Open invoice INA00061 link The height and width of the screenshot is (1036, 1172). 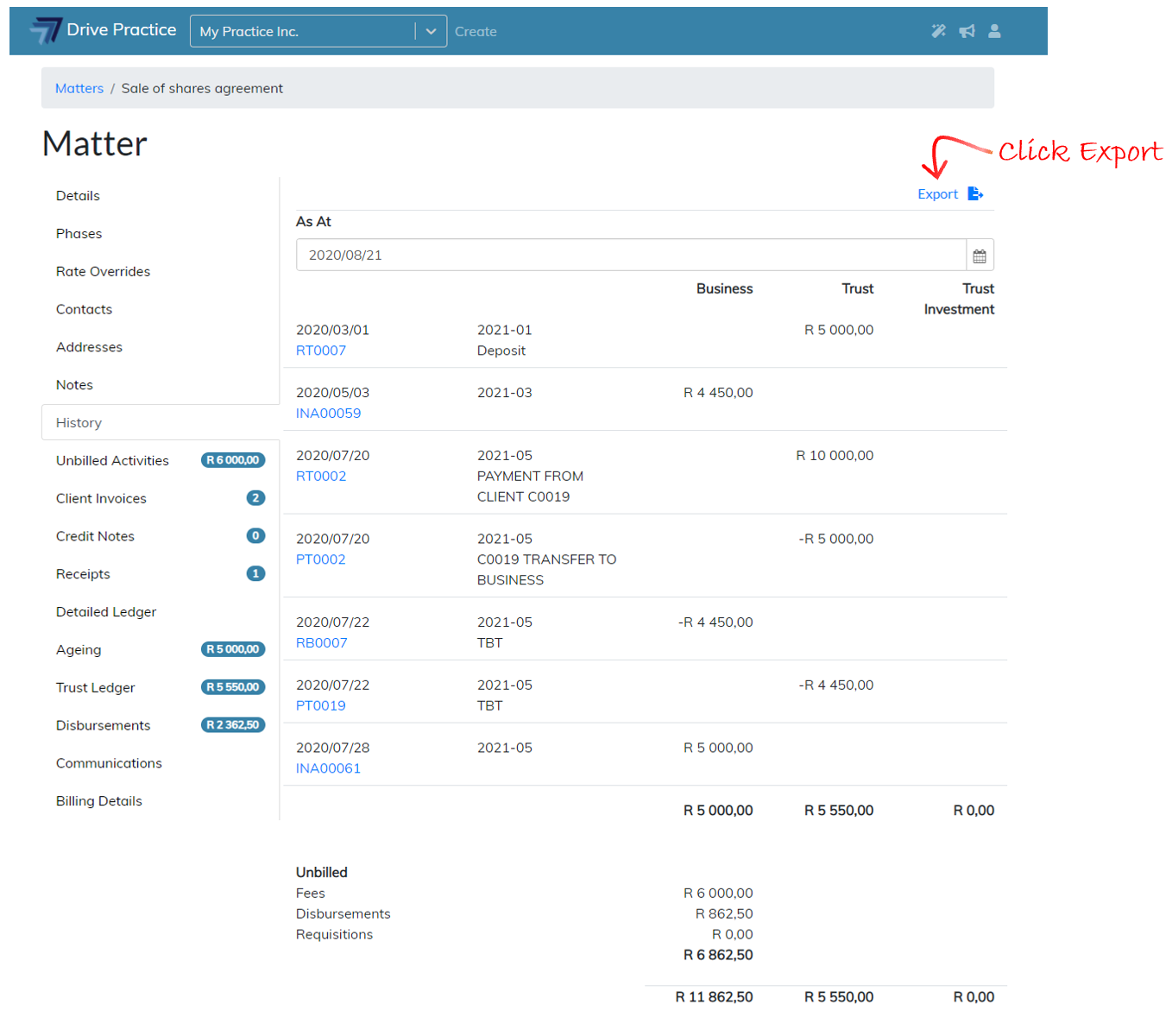[x=328, y=768]
